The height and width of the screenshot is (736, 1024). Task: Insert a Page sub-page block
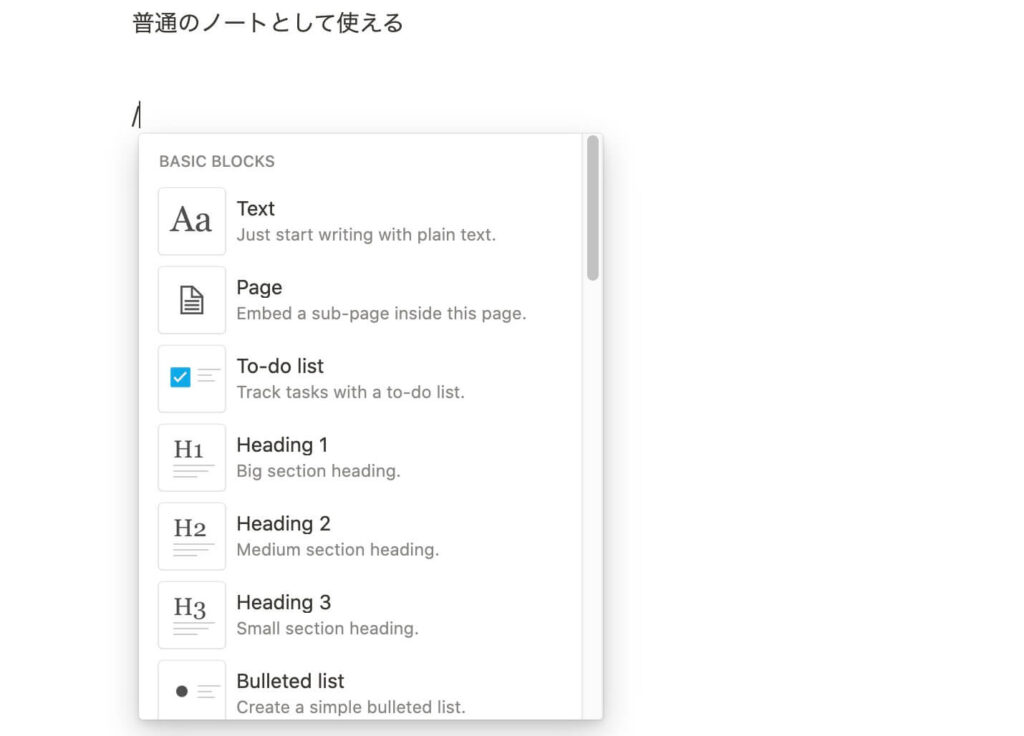pos(360,300)
